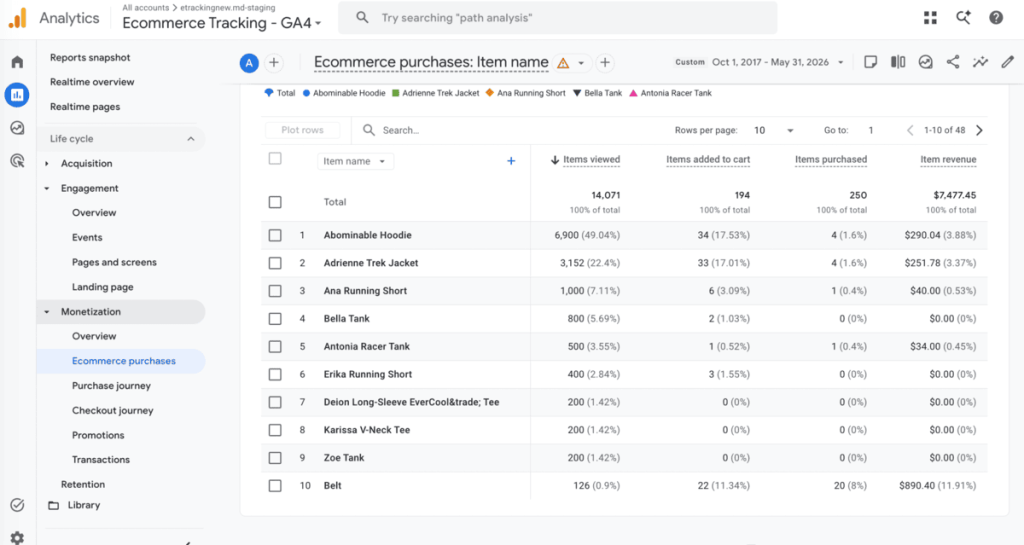Open Pages and screens report

pyautogui.click(x=114, y=262)
